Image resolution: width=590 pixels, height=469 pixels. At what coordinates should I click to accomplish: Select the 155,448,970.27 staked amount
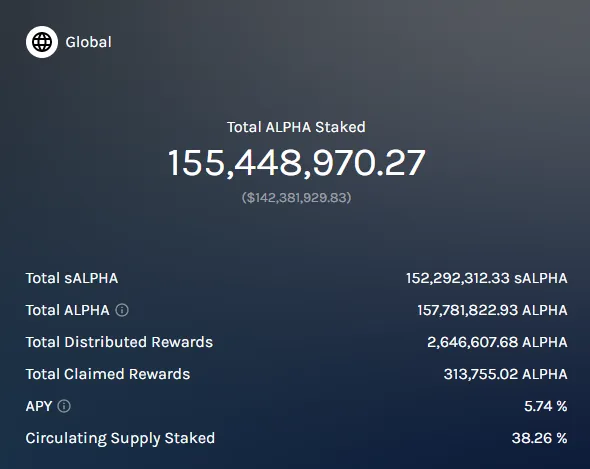[297, 163]
